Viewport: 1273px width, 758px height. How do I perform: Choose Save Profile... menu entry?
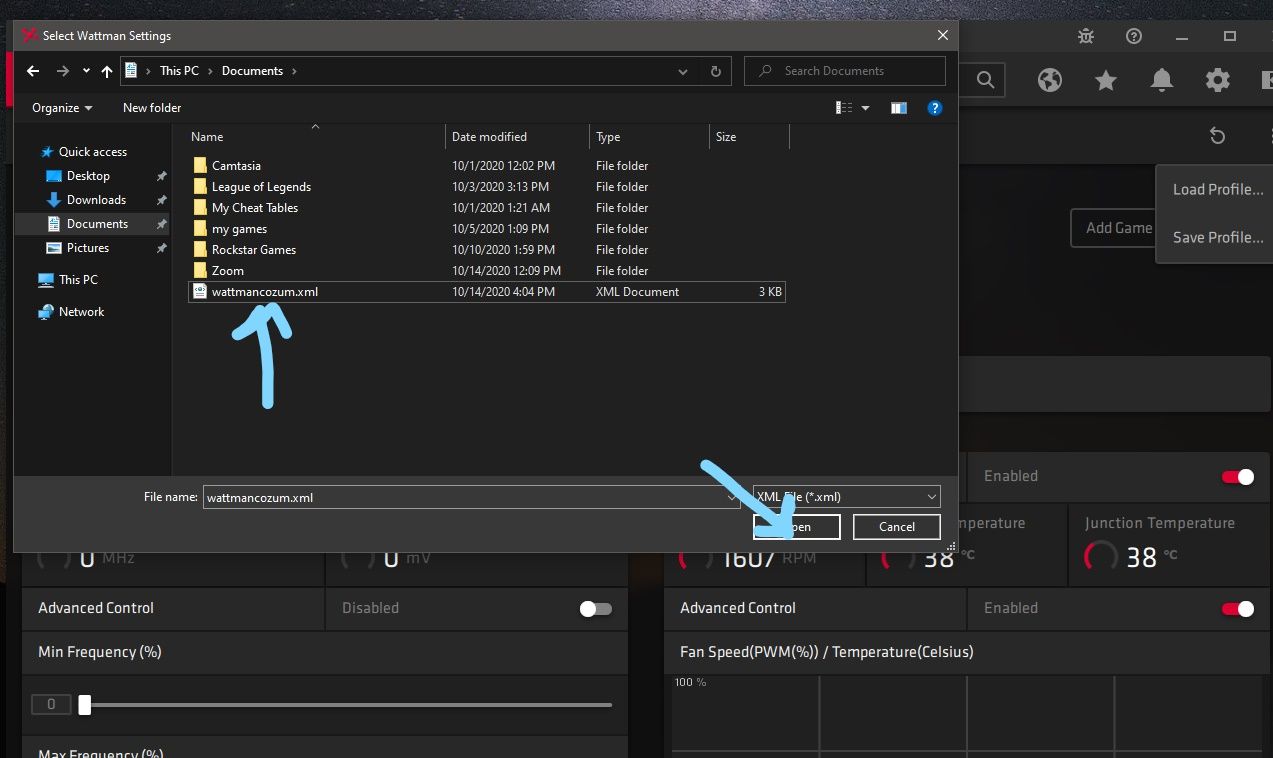pos(1218,238)
